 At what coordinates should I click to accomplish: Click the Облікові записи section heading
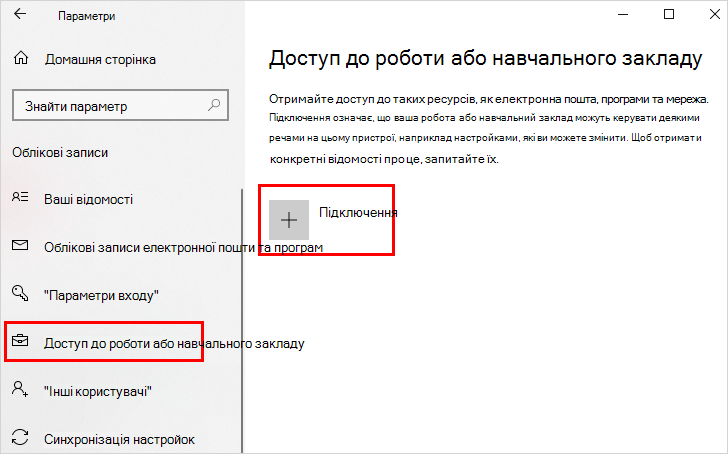pyautogui.click(x=60, y=152)
